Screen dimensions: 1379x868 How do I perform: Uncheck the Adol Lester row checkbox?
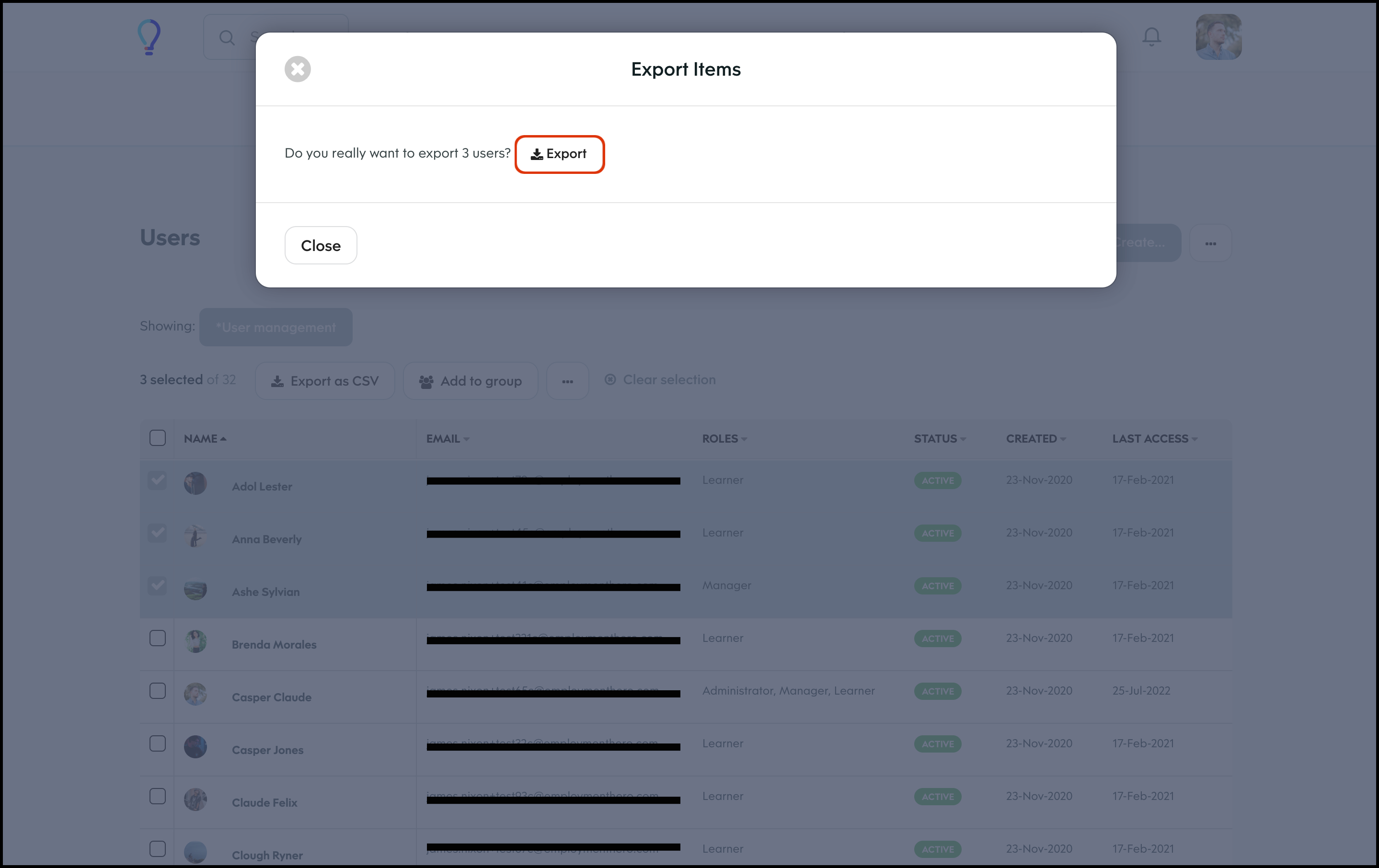[158, 480]
